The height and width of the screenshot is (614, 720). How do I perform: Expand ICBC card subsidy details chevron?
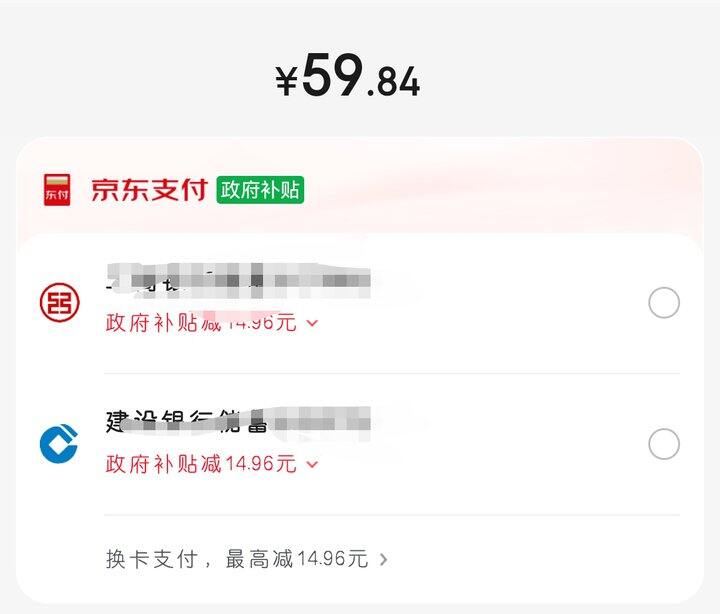pyautogui.click(x=312, y=323)
